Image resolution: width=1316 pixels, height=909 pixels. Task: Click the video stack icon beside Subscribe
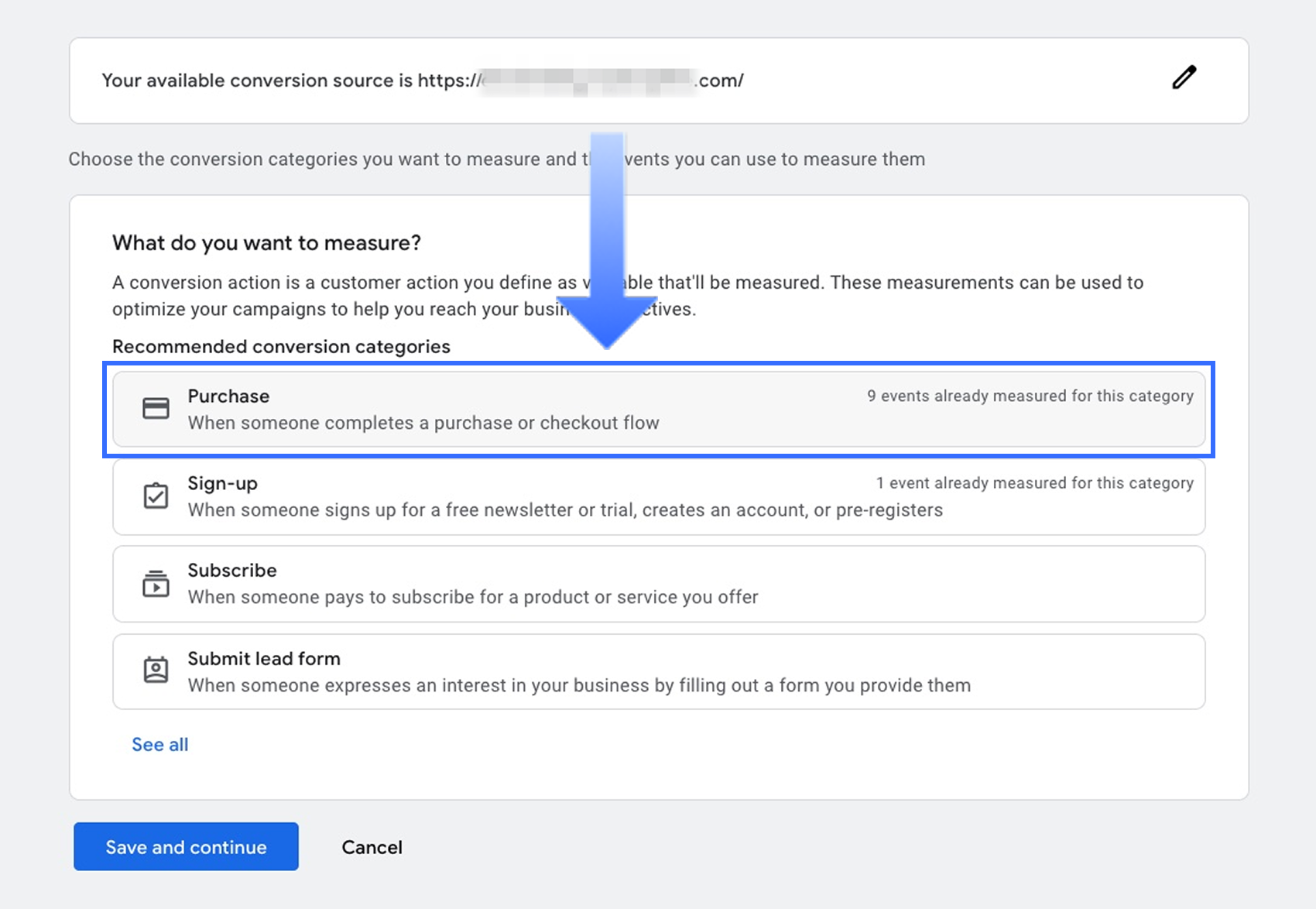[156, 583]
